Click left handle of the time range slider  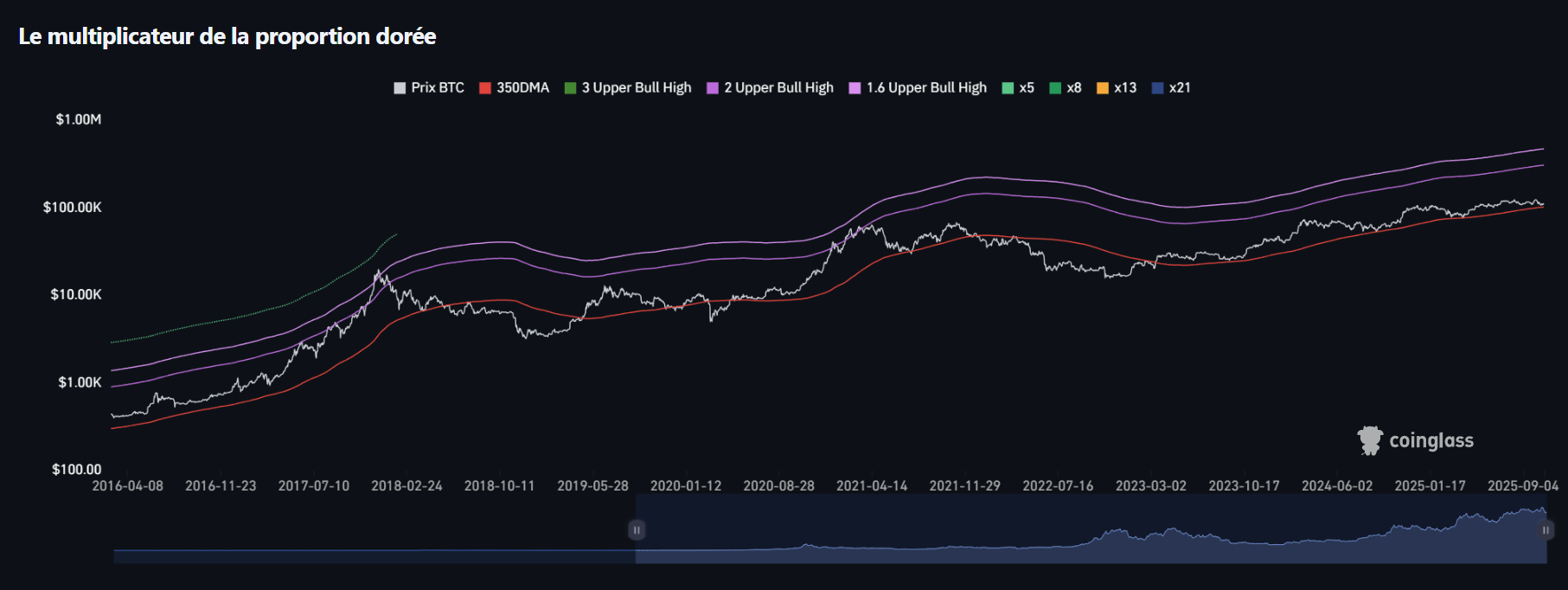pos(637,529)
